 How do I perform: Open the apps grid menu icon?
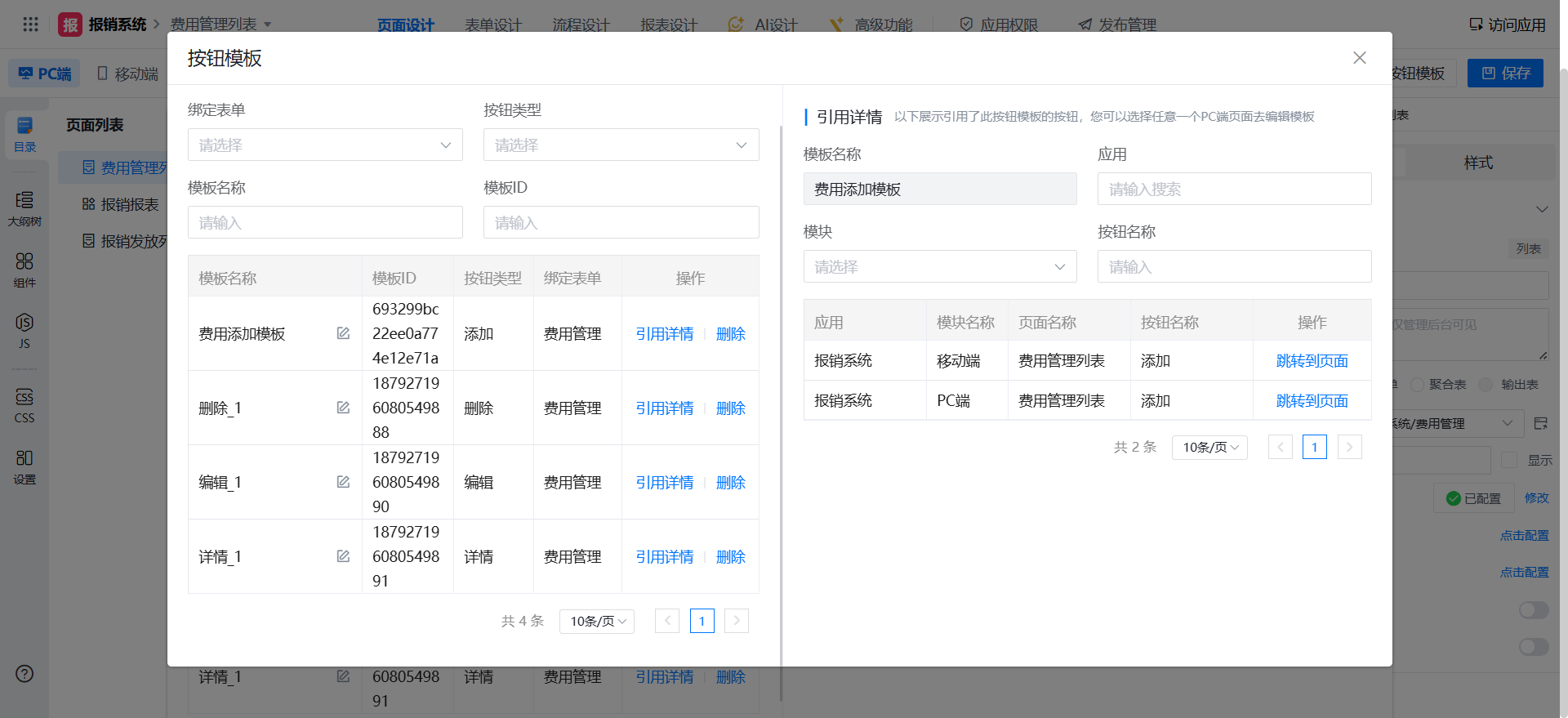[30, 25]
